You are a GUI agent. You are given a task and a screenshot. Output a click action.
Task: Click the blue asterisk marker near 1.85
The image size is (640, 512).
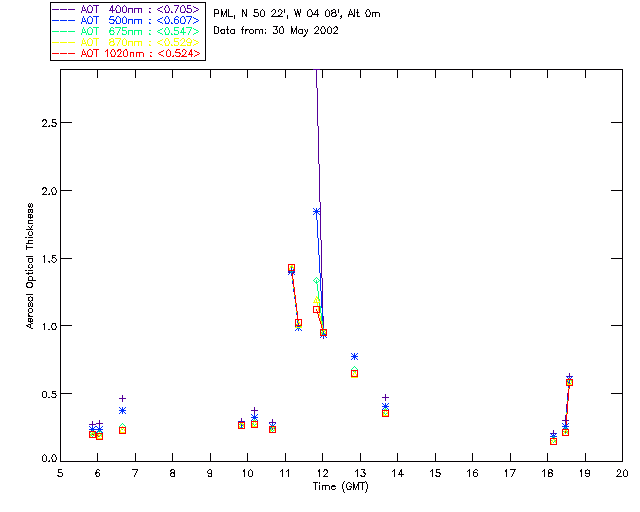tap(316, 211)
